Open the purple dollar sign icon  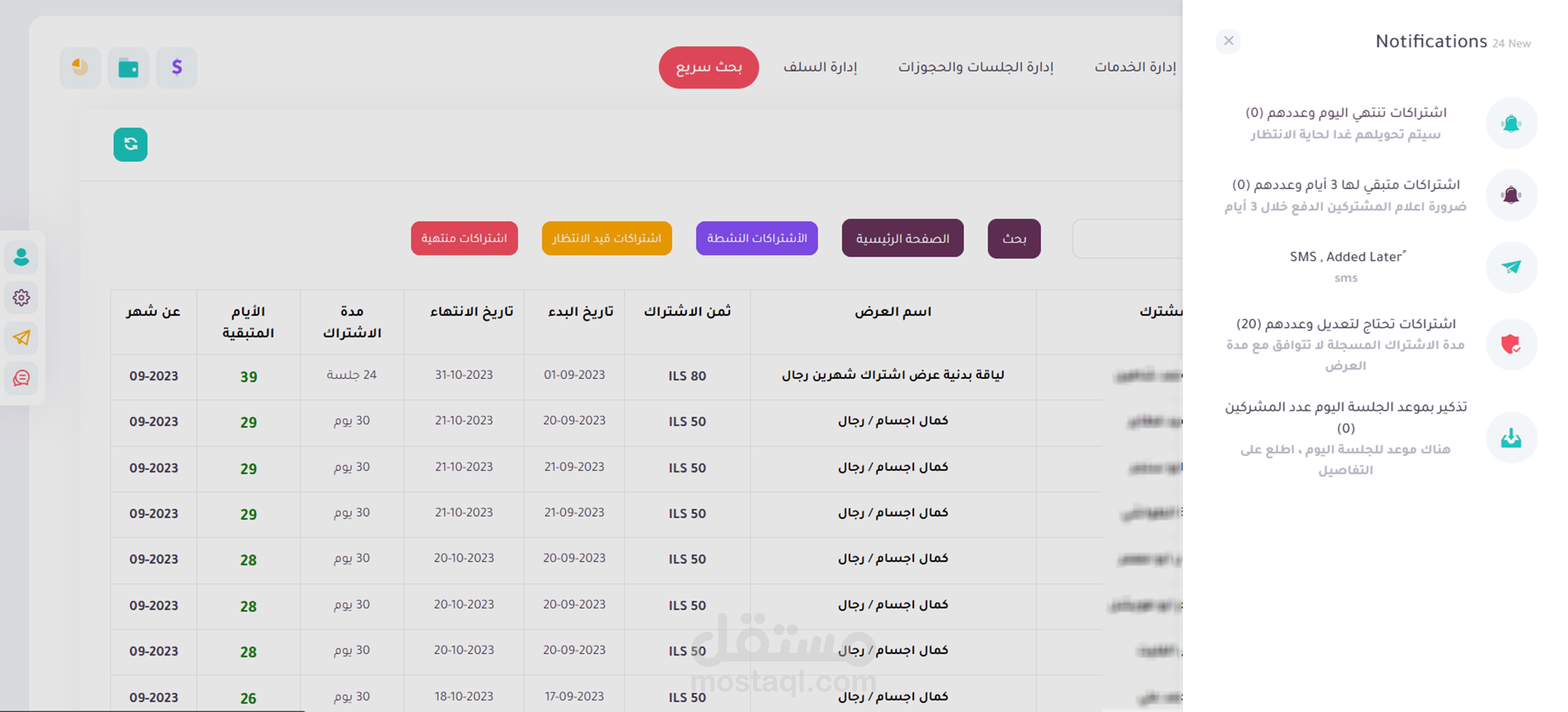[x=177, y=68]
